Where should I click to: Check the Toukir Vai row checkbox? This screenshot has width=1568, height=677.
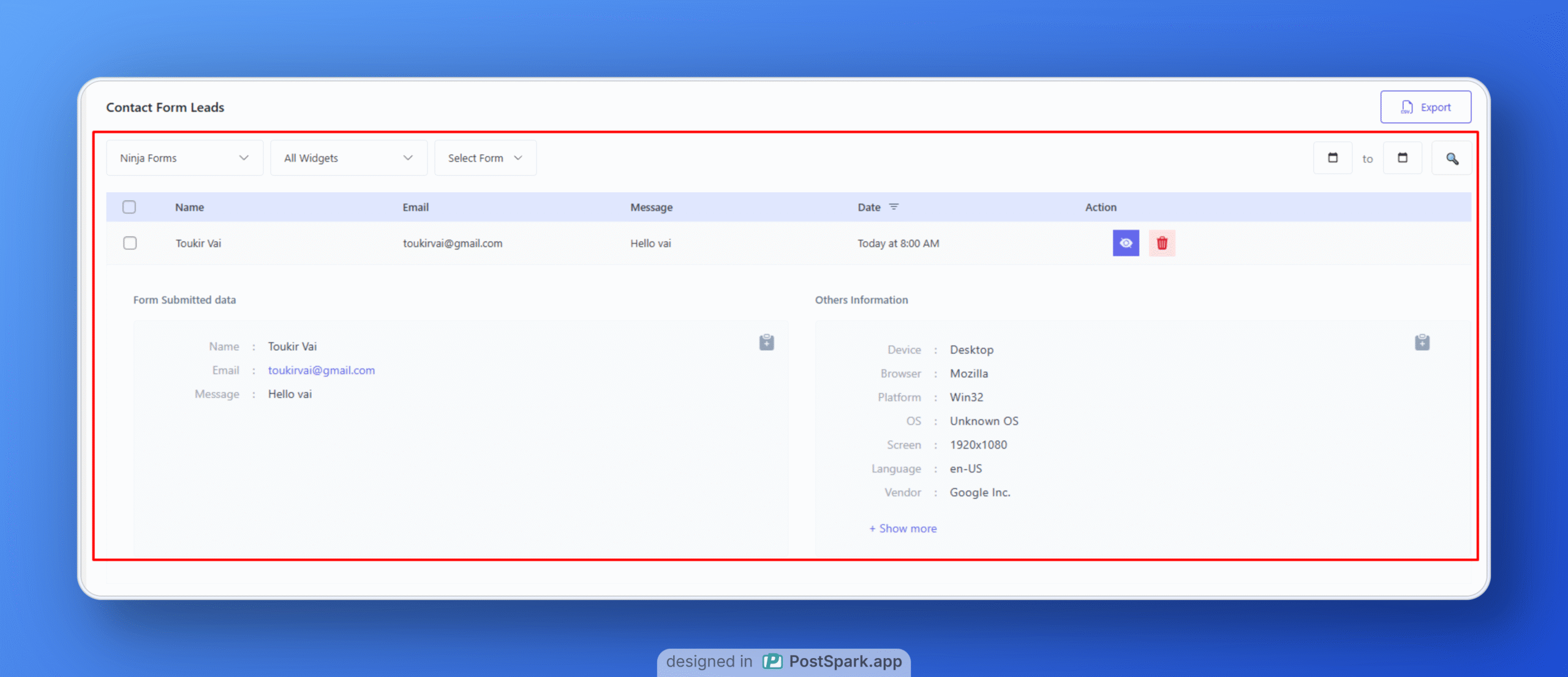(130, 243)
